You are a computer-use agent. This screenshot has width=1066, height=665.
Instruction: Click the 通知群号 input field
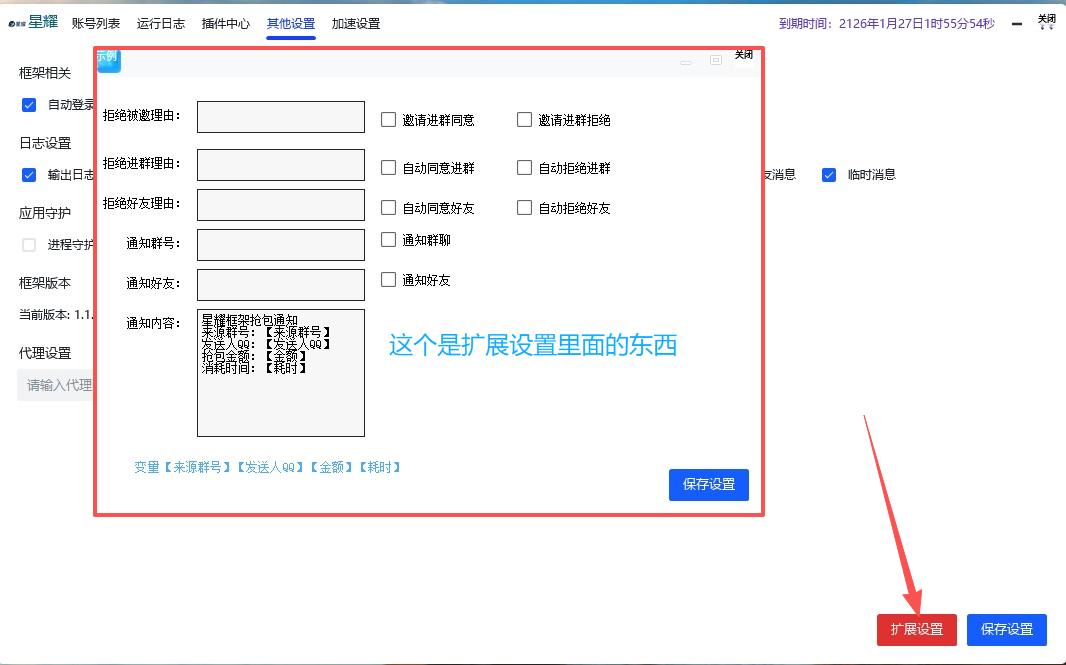[x=280, y=245]
